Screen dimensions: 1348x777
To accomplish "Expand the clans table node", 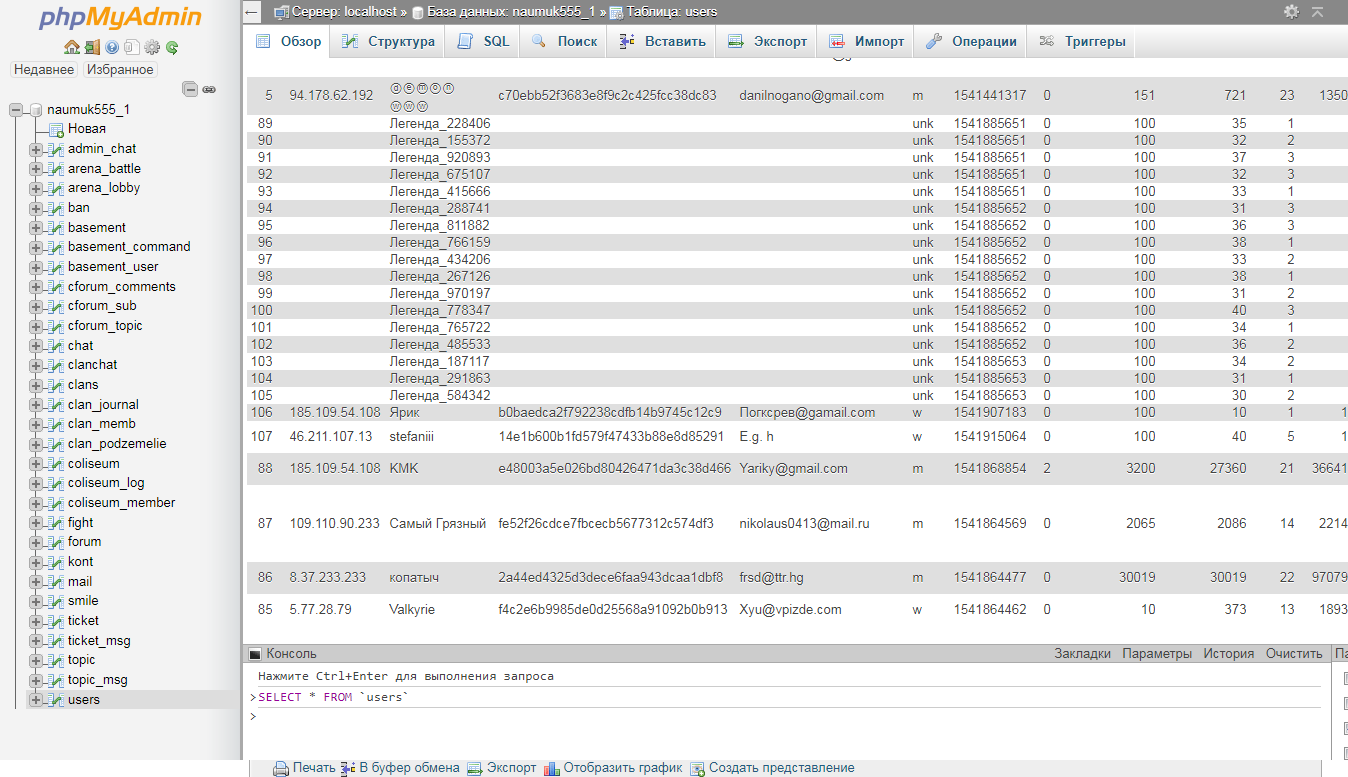I will (x=37, y=385).
